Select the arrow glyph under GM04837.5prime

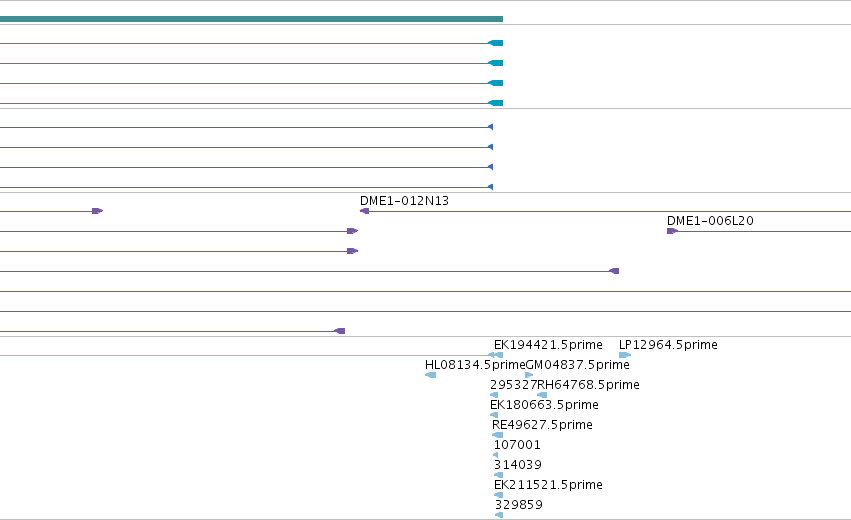[x=529, y=375]
